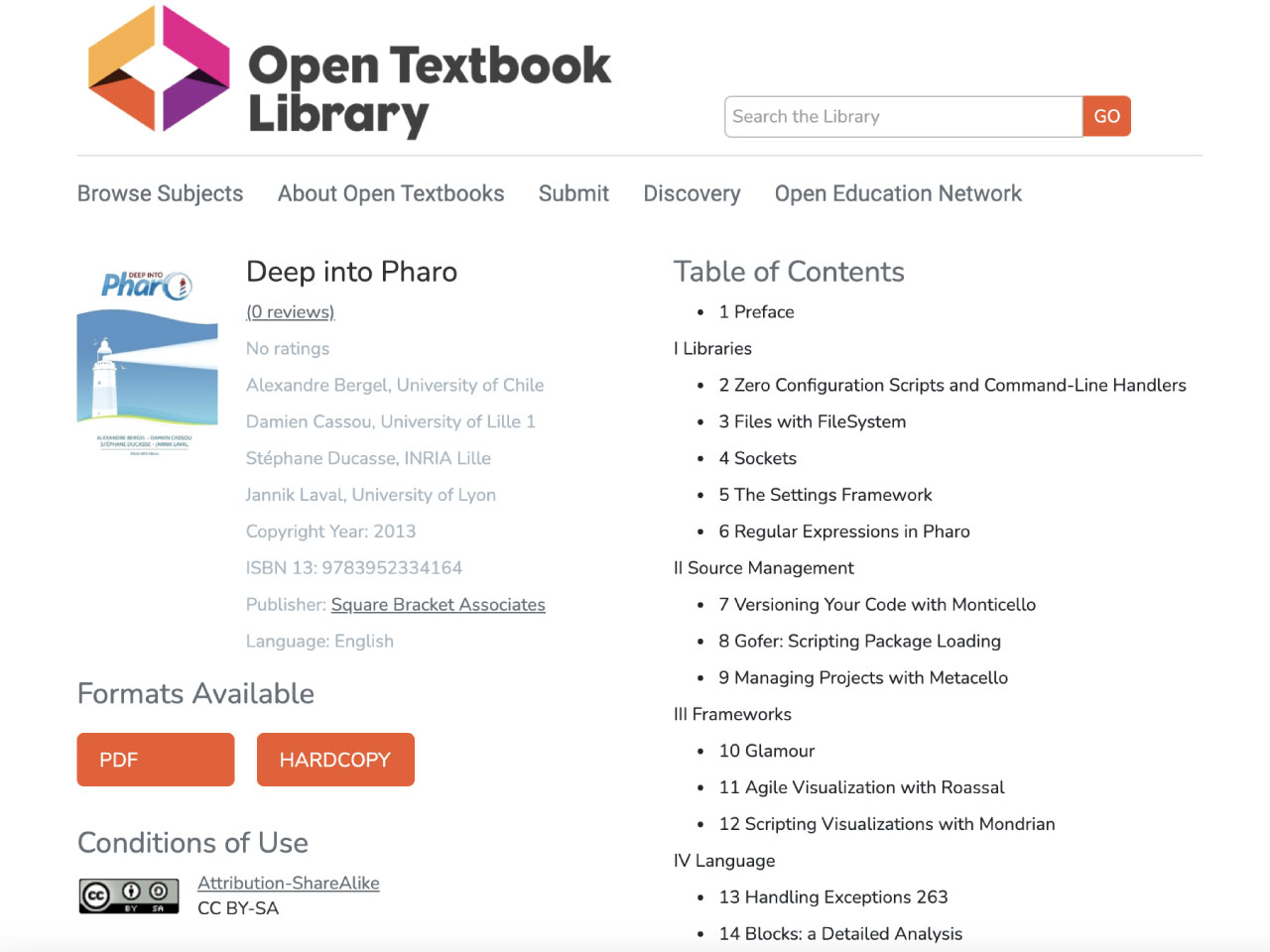Image resolution: width=1270 pixels, height=952 pixels.
Task: Select 10 Glamour contents entry
Action: click(767, 751)
